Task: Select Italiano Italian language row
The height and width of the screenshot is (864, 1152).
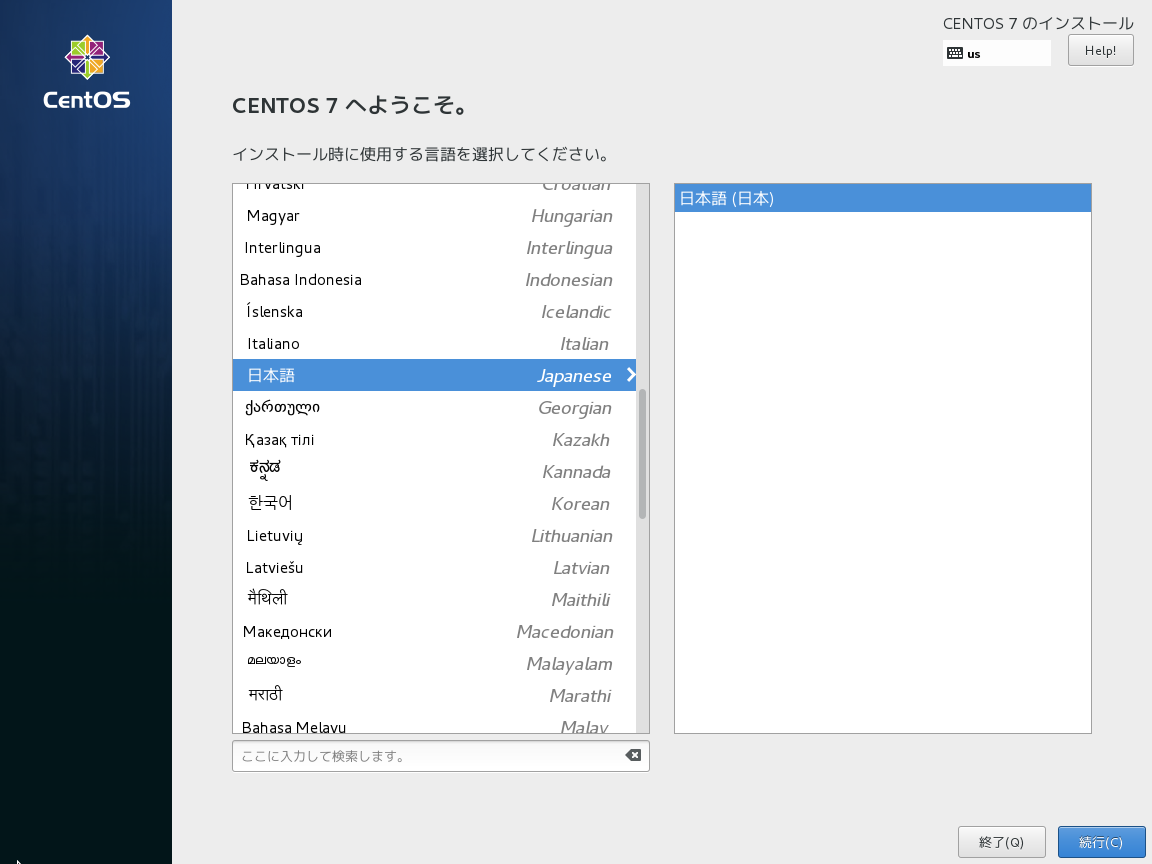Action: pyautogui.click(x=434, y=344)
